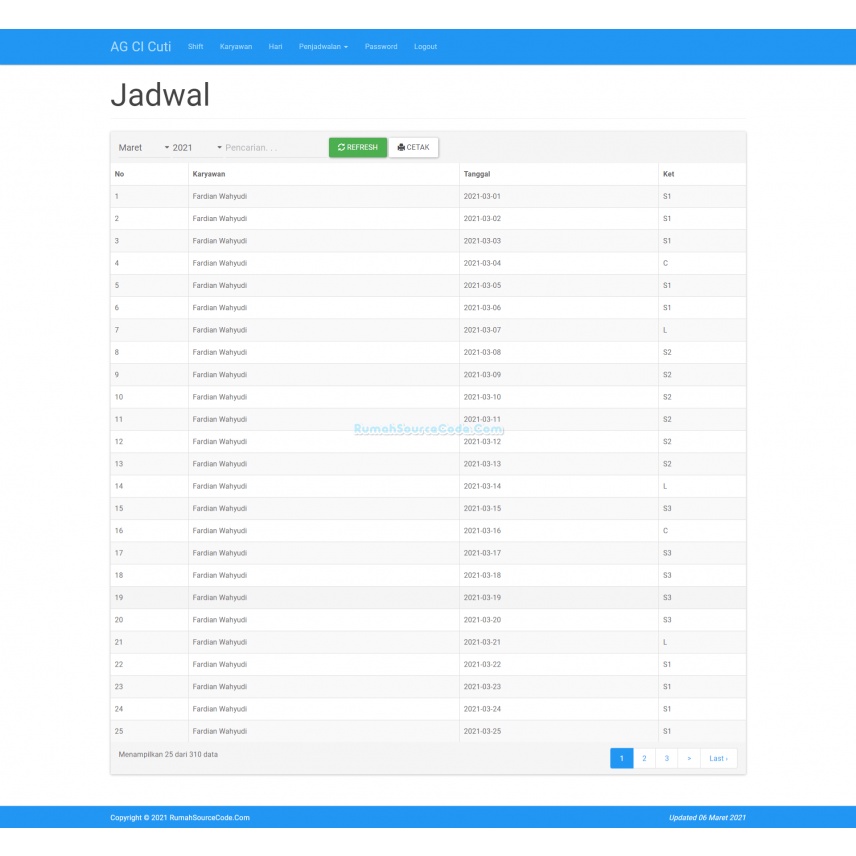Open the Password page

coord(381,46)
